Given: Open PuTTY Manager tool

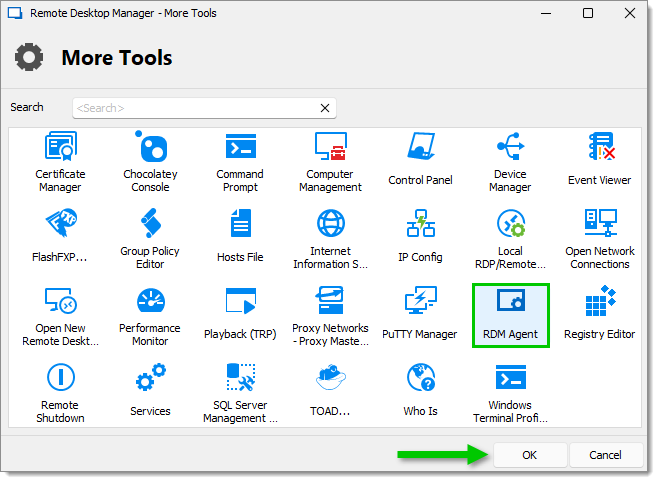Looking at the screenshot, I should coord(420,315).
